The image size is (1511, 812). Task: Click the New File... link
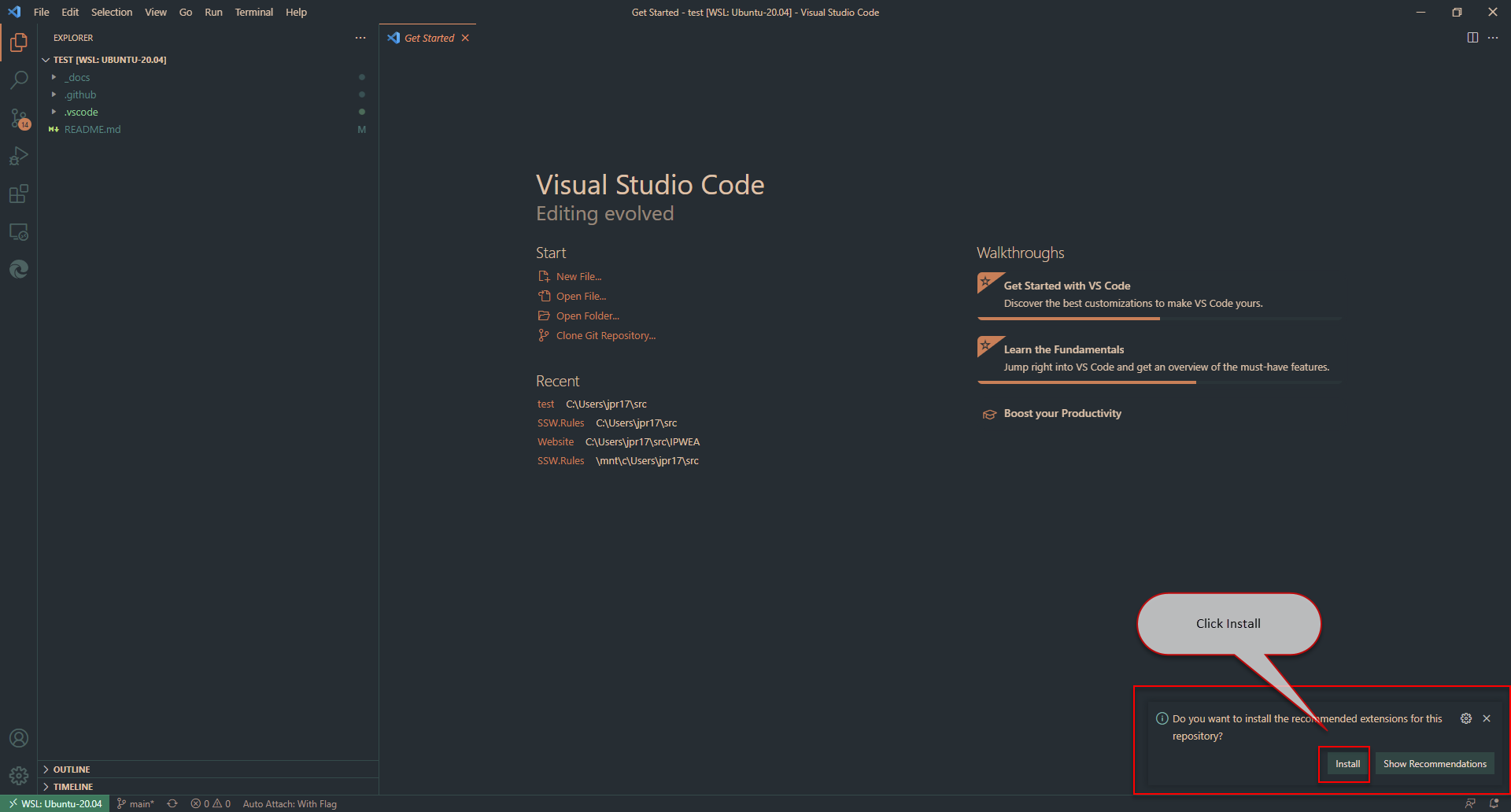pyautogui.click(x=578, y=276)
